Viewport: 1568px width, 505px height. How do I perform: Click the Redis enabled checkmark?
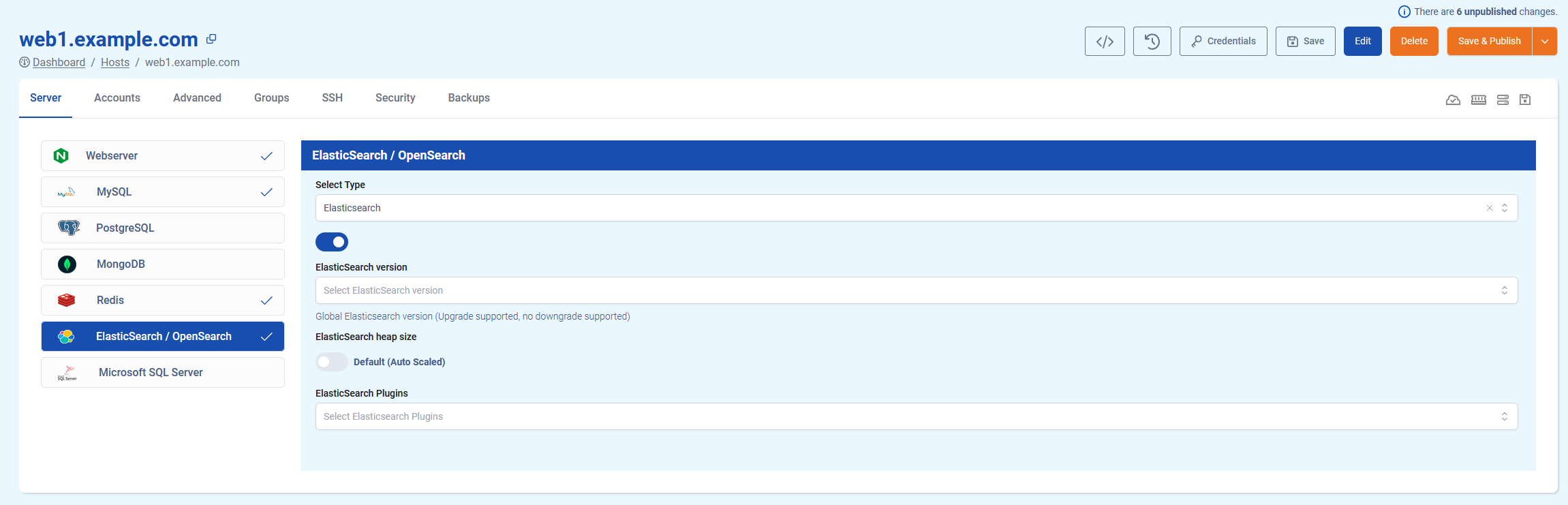266,301
